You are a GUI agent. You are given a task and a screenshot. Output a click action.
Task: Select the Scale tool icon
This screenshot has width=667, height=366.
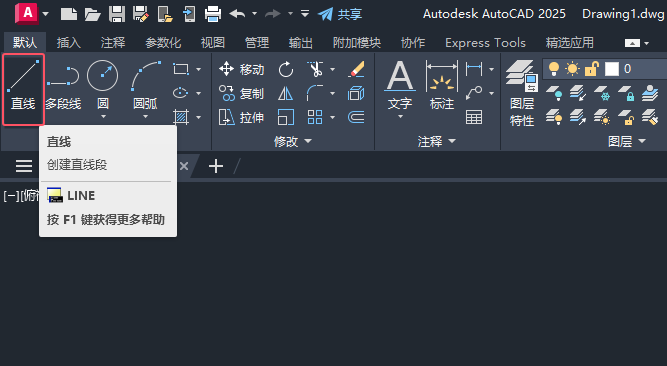click(x=286, y=117)
